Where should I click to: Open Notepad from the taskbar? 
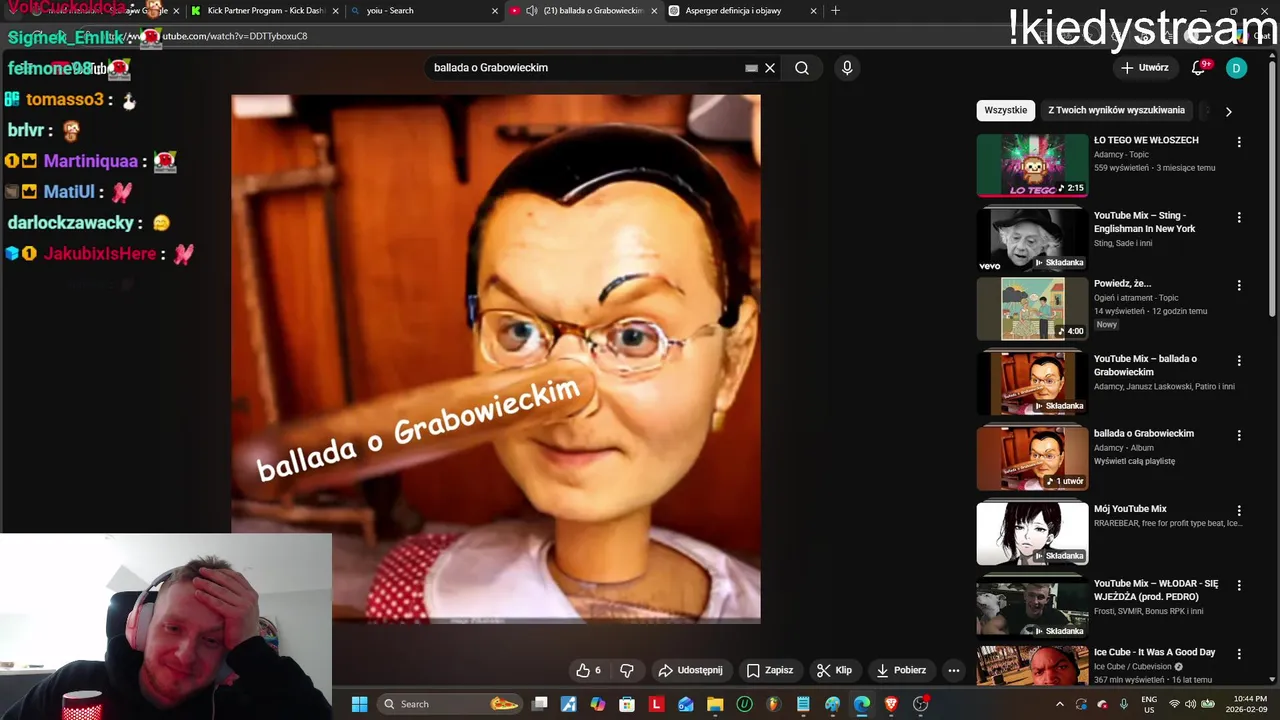tap(803, 704)
